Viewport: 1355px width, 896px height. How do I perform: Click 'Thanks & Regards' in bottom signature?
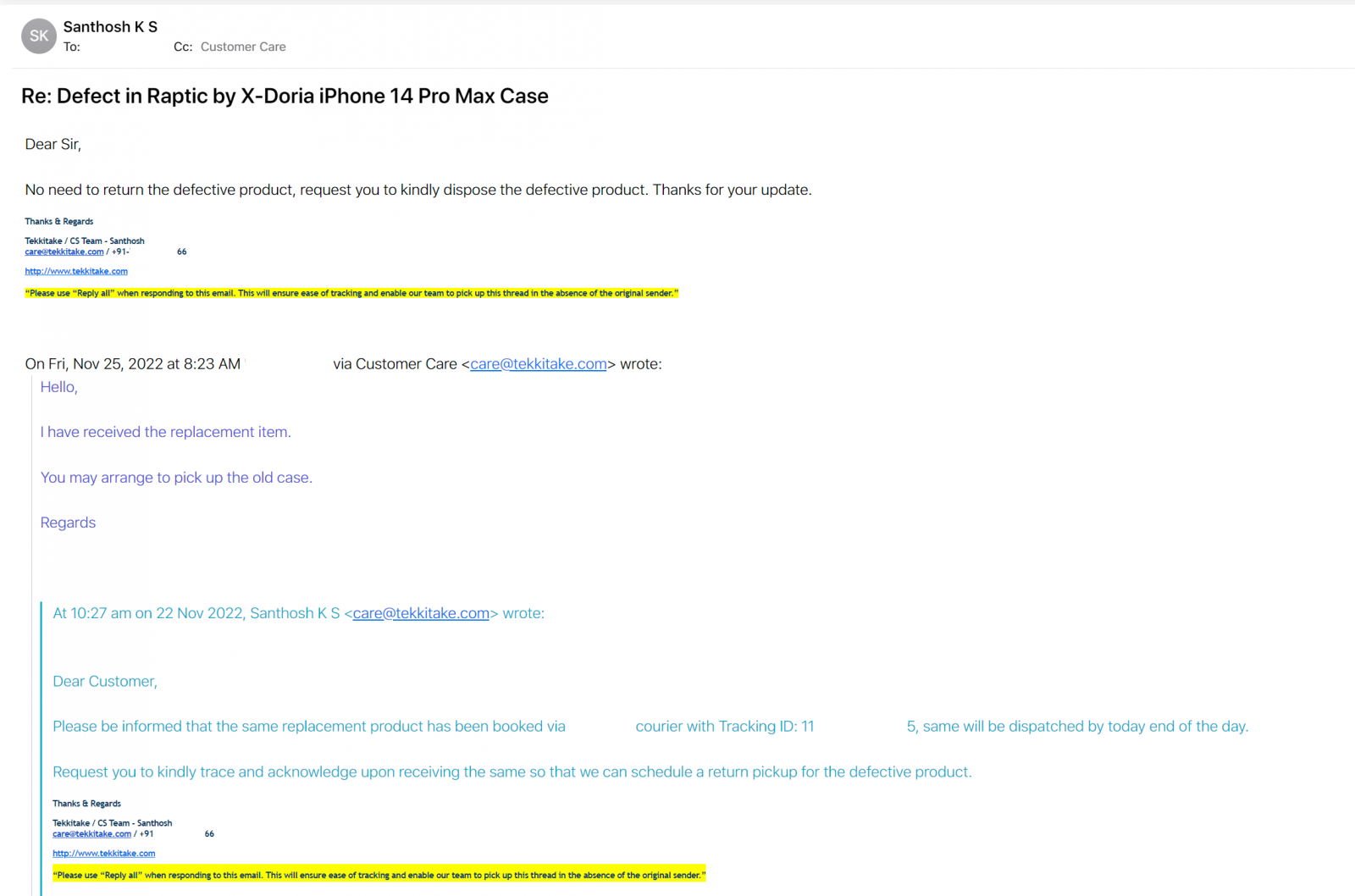tap(86, 803)
